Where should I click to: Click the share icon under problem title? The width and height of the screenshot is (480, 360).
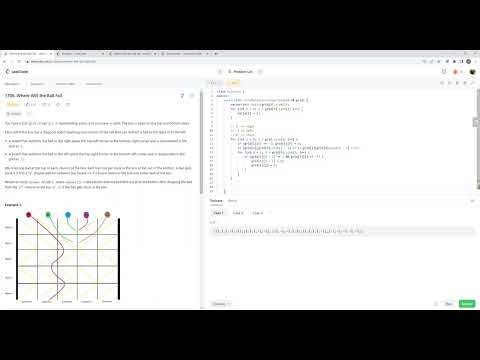click(x=68, y=105)
